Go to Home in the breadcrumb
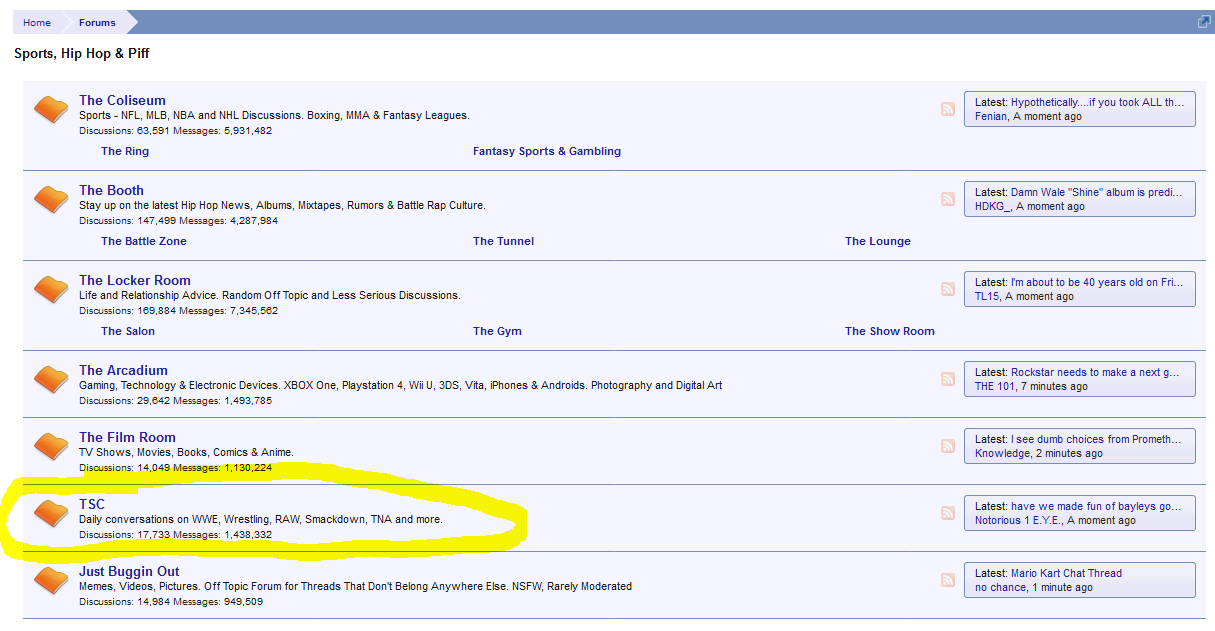The width and height of the screenshot is (1215, 631). pyautogui.click(x=37, y=23)
